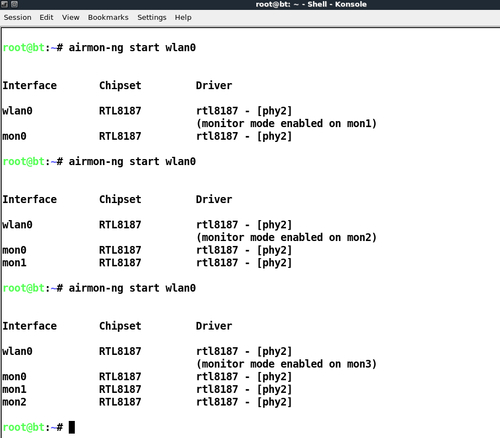Open the Settings menu
Viewport: 500px width, 438px height.
(152, 17)
